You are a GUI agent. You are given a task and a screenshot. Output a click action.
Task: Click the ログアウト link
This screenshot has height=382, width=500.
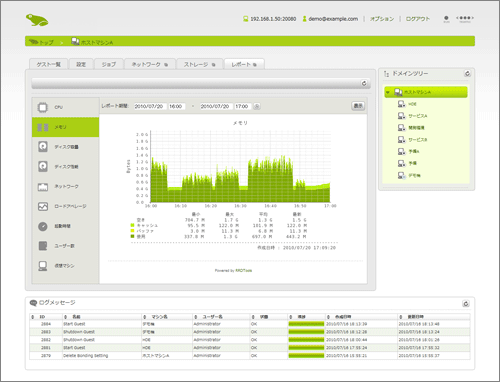click(418, 19)
